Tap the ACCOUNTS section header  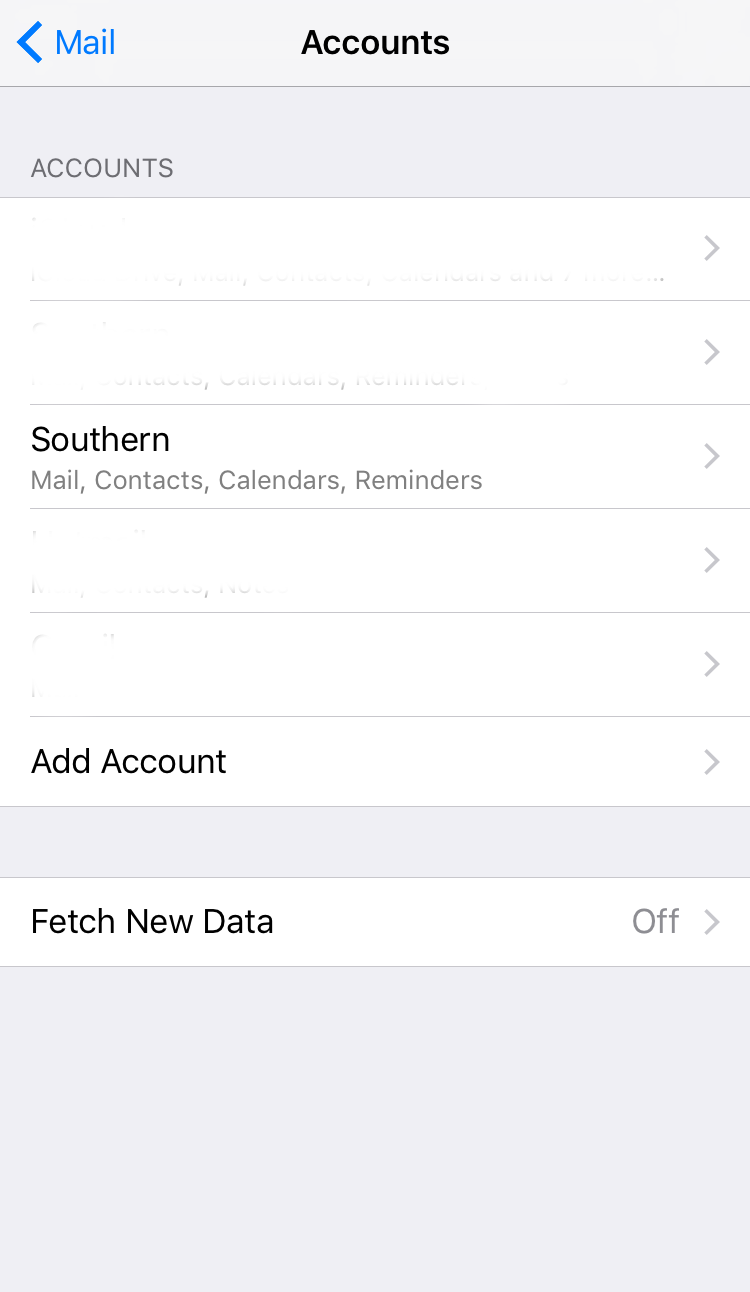point(102,168)
